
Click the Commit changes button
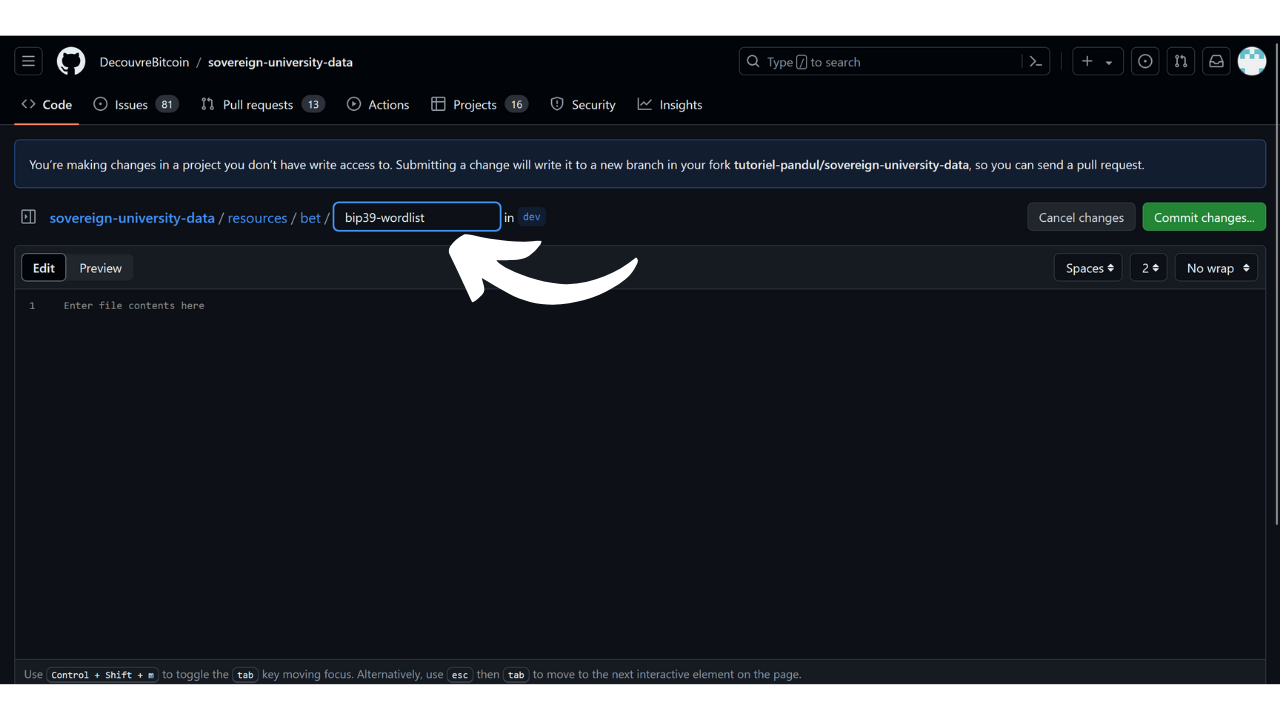[1204, 217]
